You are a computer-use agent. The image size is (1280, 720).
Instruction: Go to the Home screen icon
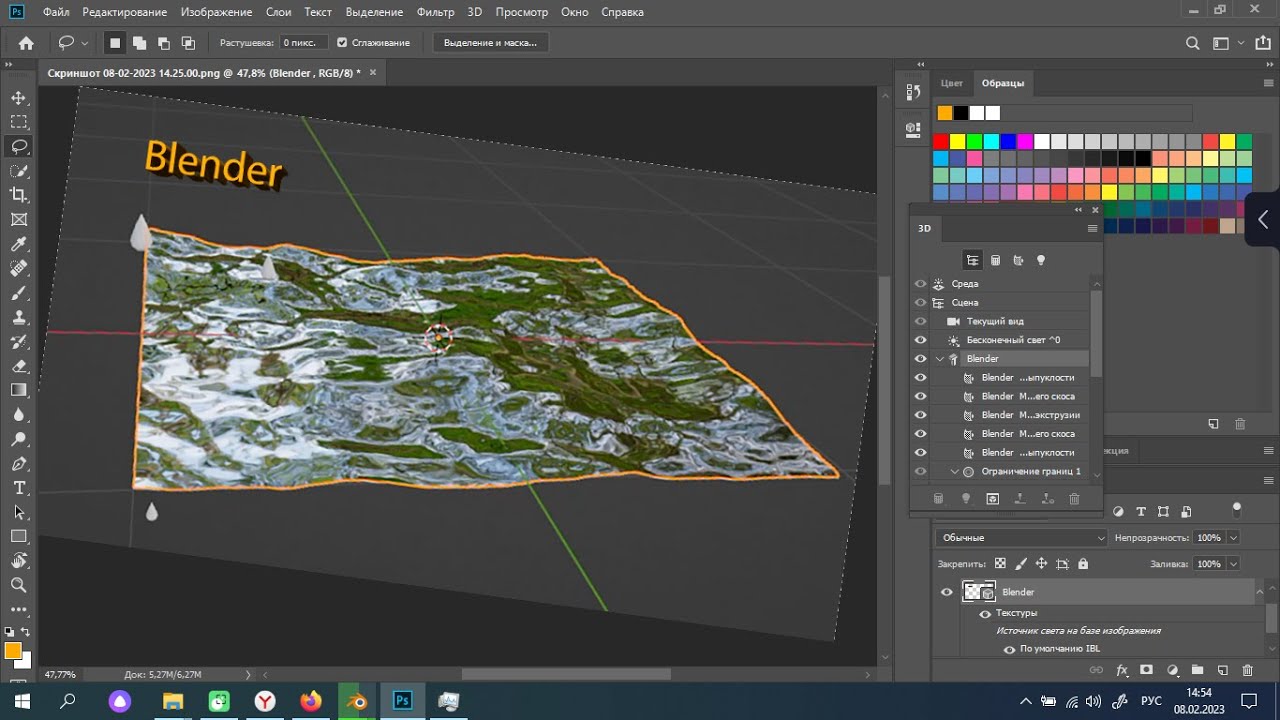click(x=26, y=43)
